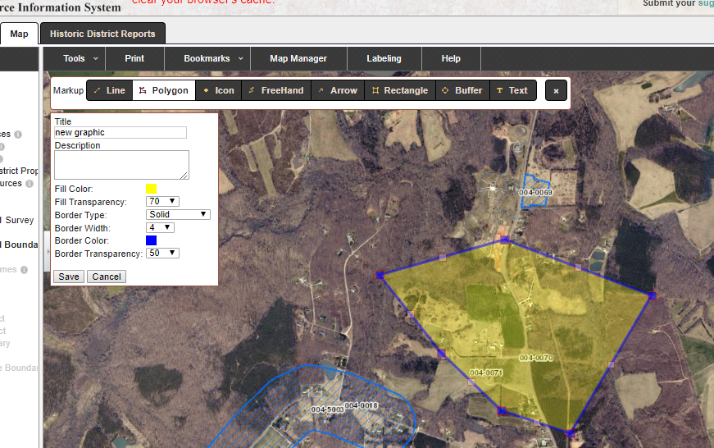This screenshot has width=714, height=448.
Task: Select the Text markup tool
Action: (512, 91)
